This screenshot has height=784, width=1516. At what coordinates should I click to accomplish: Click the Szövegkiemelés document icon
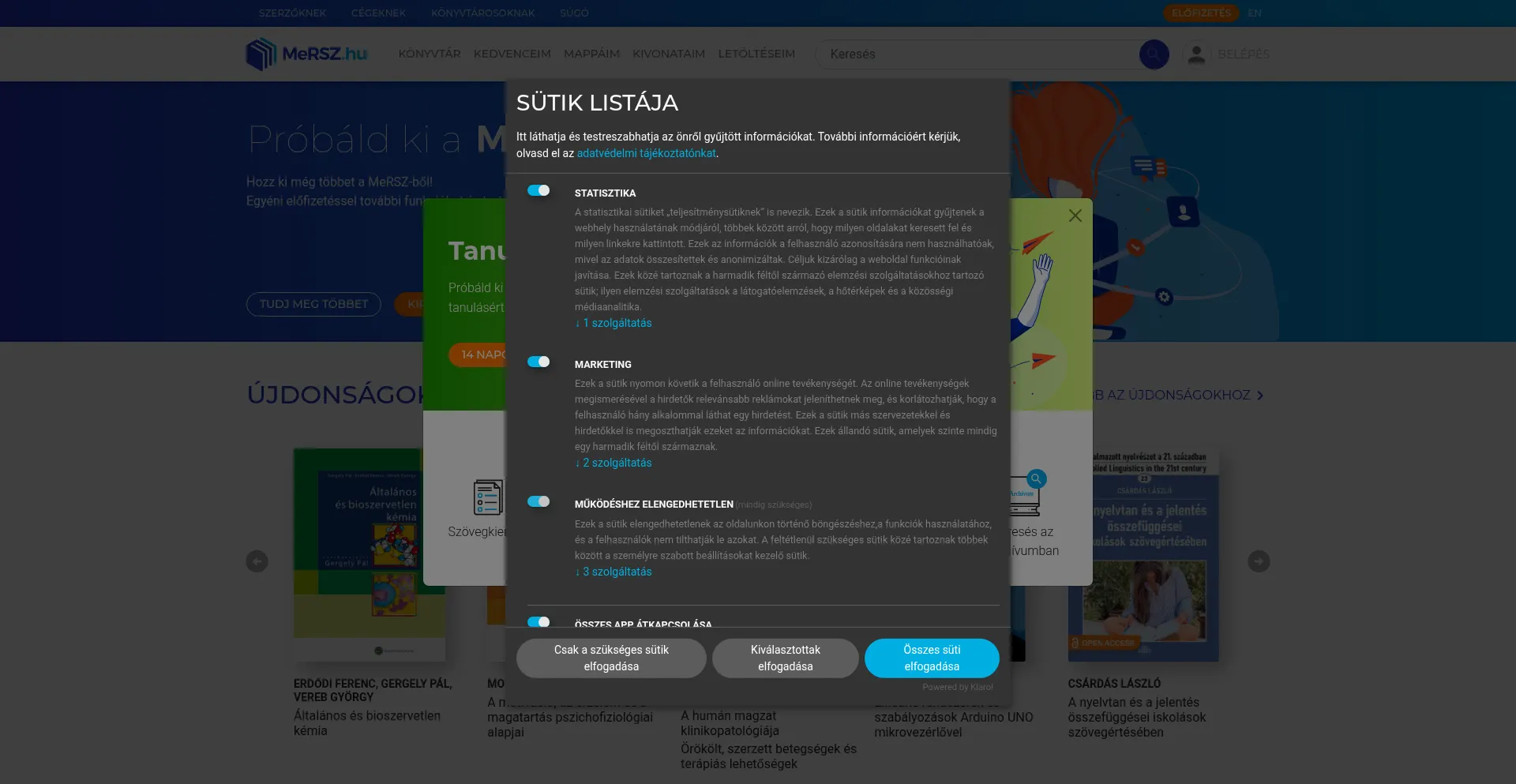coord(488,497)
